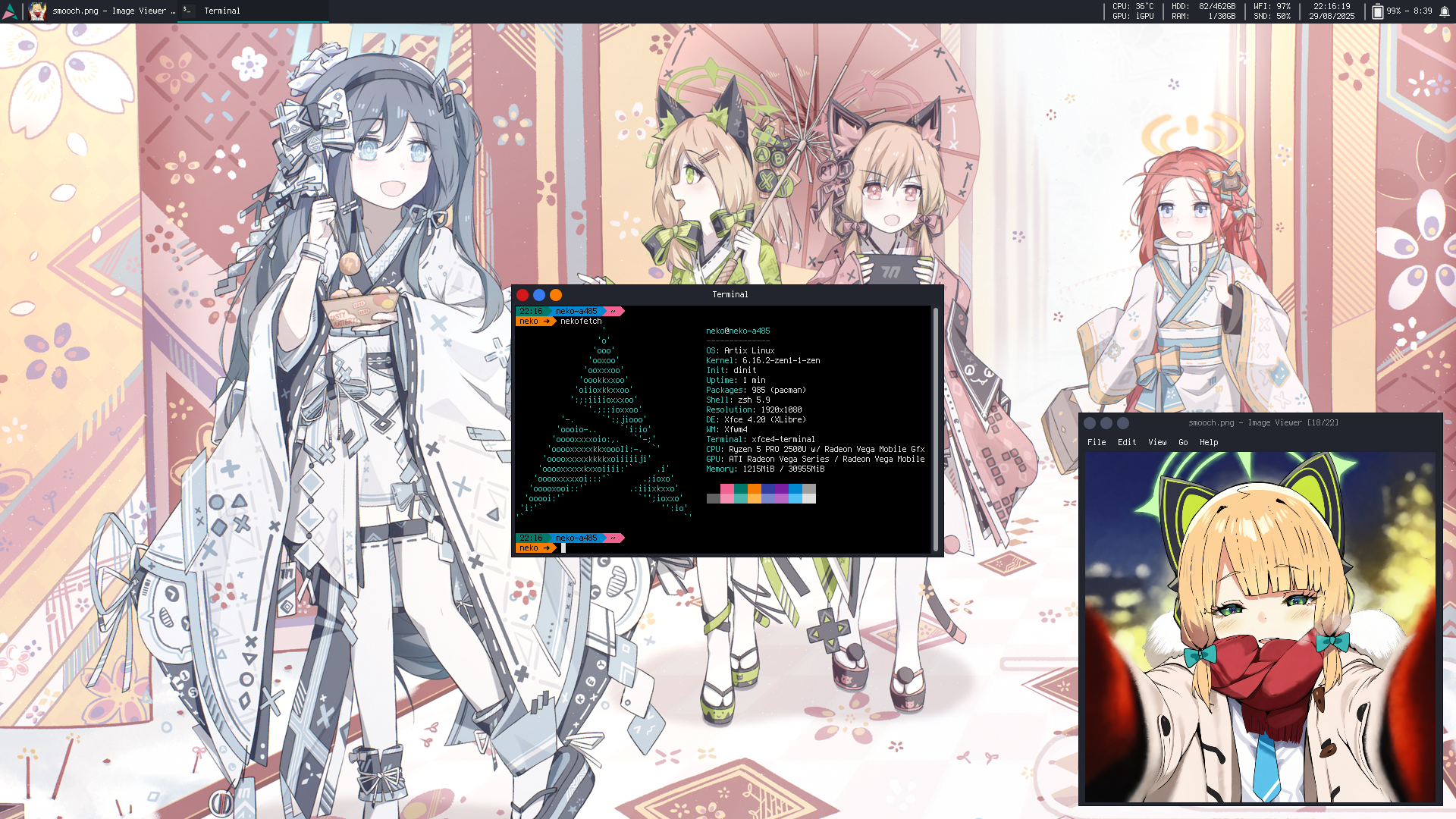Click the Terminal: xfce4-terminal line
This screenshot has height=819, width=1456.
point(761,440)
